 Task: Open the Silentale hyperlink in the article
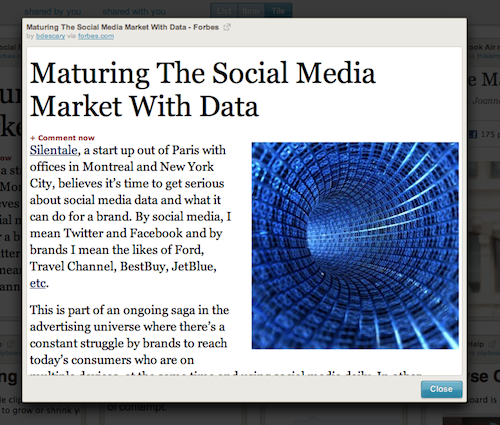point(54,150)
